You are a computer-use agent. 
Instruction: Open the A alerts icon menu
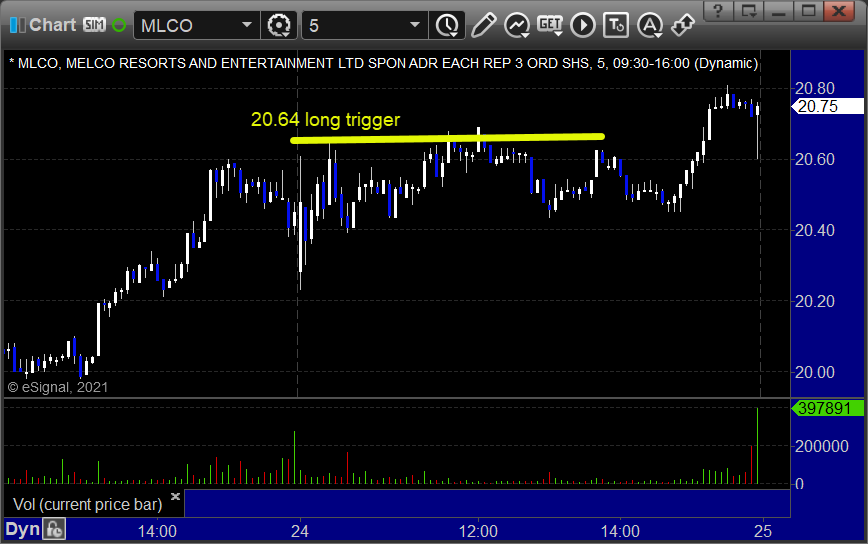point(650,25)
